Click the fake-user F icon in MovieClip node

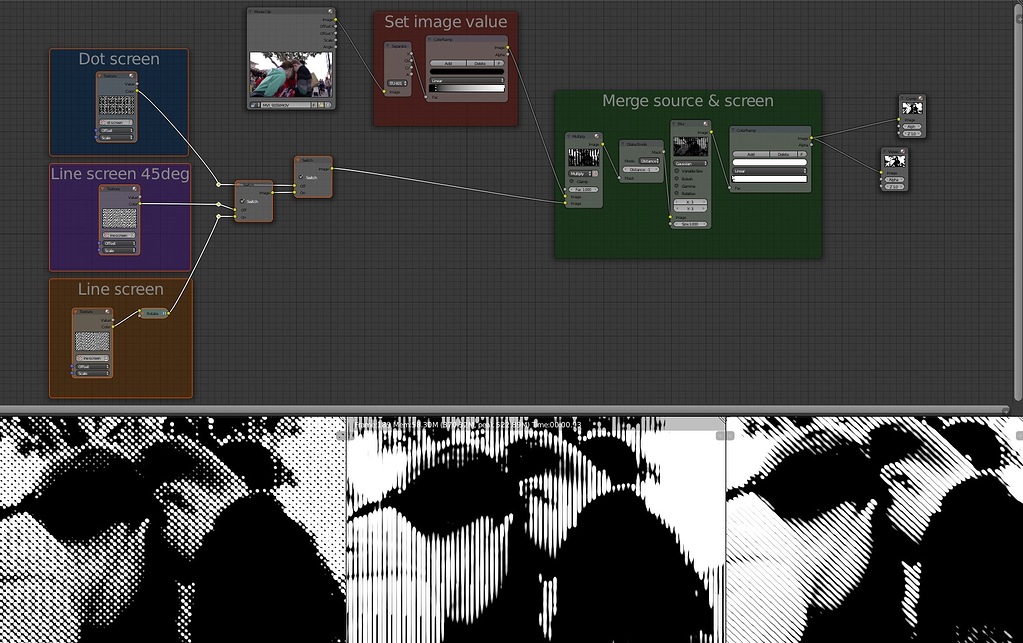point(314,104)
